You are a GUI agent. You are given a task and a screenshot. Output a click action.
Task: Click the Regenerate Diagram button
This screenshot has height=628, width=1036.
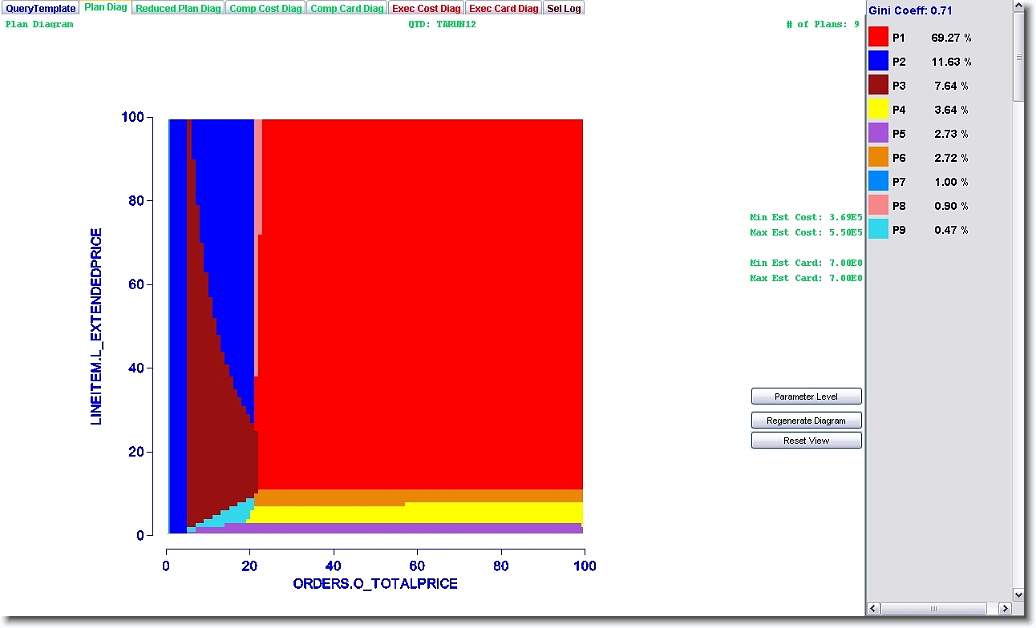coord(806,421)
